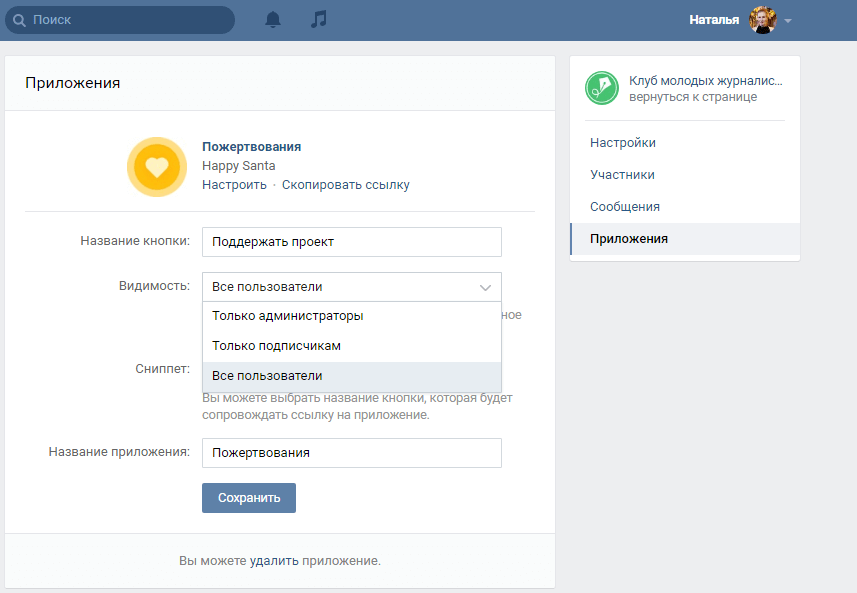Image resolution: width=857 pixels, height=593 pixels.
Task: Click the search magnifier icon
Action: [x=19, y=20]
